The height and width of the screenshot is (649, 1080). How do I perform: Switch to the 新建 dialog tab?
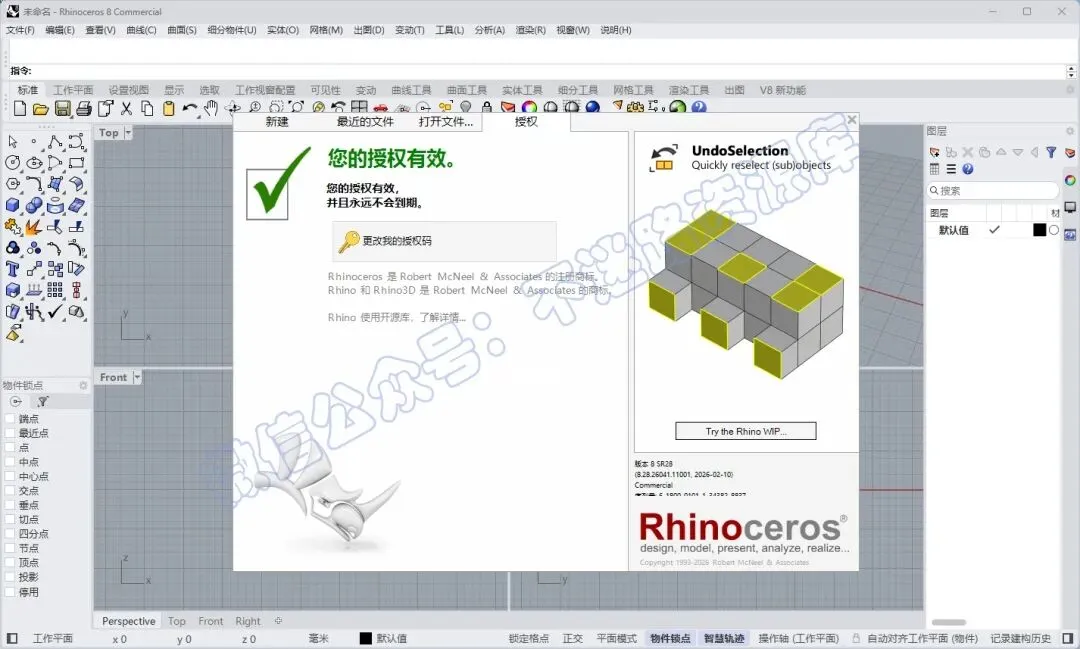tap(277, 122)
